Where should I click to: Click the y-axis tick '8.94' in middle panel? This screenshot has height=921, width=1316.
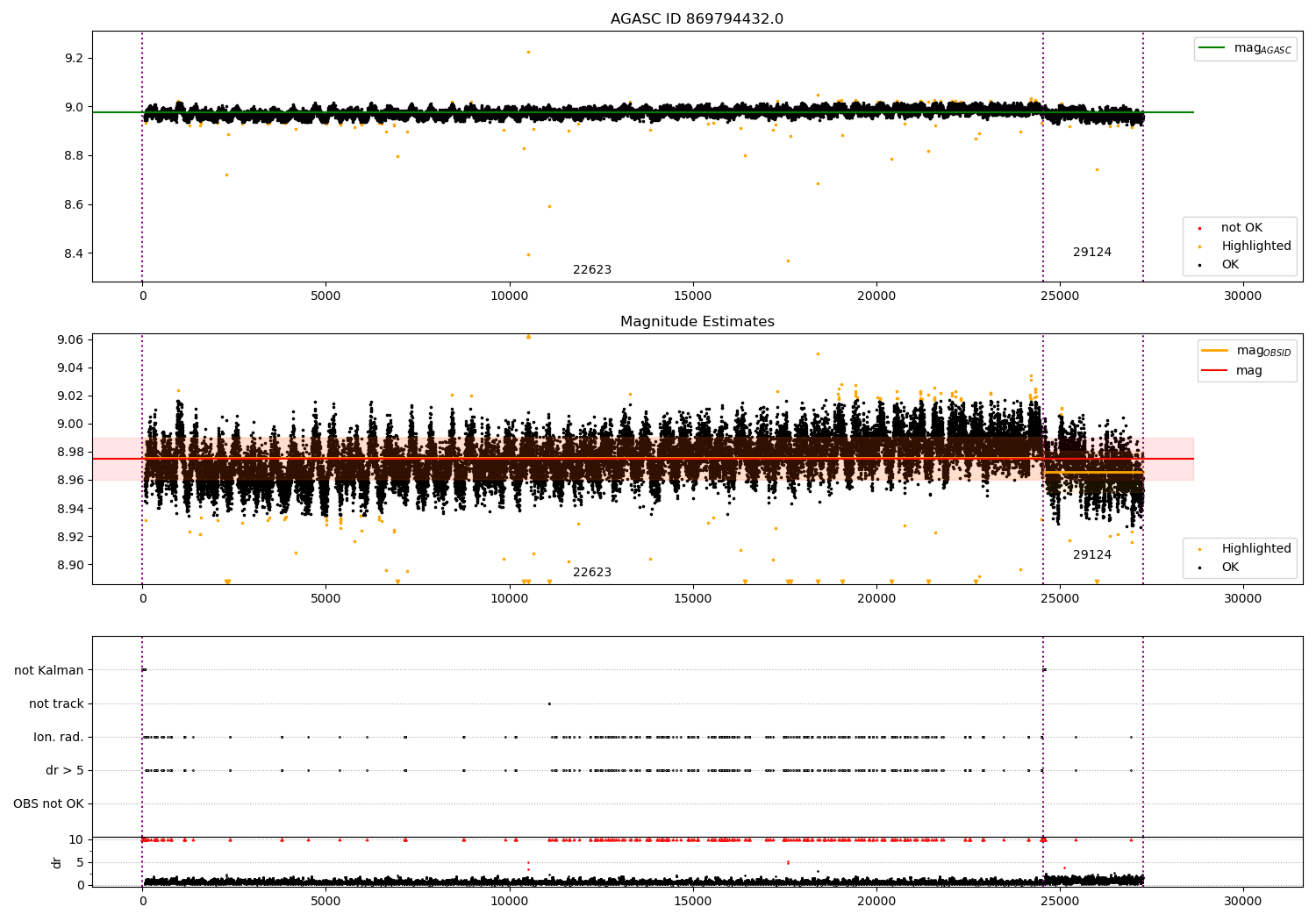[x=70, y=509]
